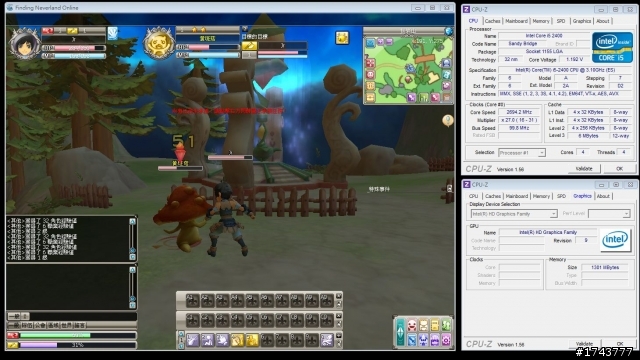Click red cross icon on minimap left
The image size is (640, 360).
370,63
